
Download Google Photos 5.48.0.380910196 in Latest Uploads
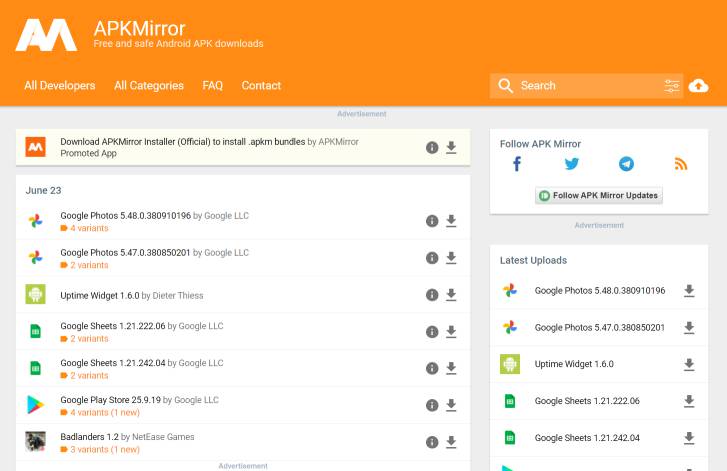coord(689,291)
